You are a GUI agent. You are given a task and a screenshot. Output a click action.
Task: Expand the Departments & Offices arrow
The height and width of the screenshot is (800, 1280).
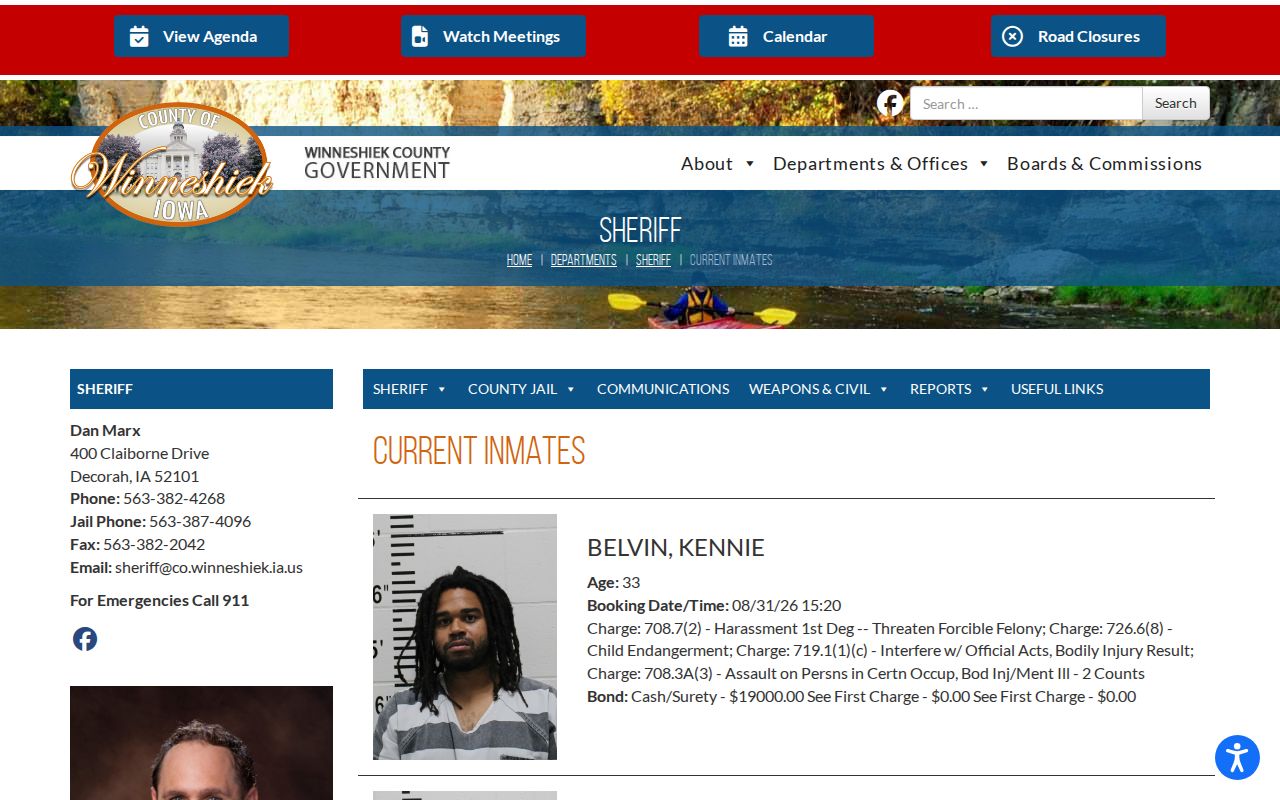click(984, 164)
